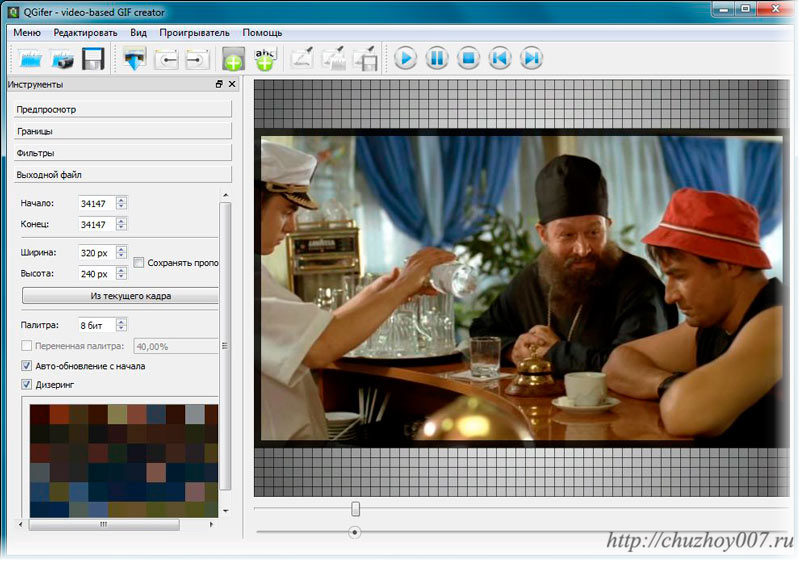Toggle the 'Дизеринг' checkbox
The width and height of the screenshot is (800, 561).
26,384
